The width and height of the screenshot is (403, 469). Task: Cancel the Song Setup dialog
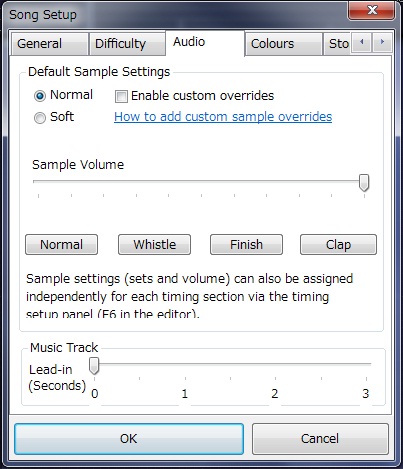point(320,439)
